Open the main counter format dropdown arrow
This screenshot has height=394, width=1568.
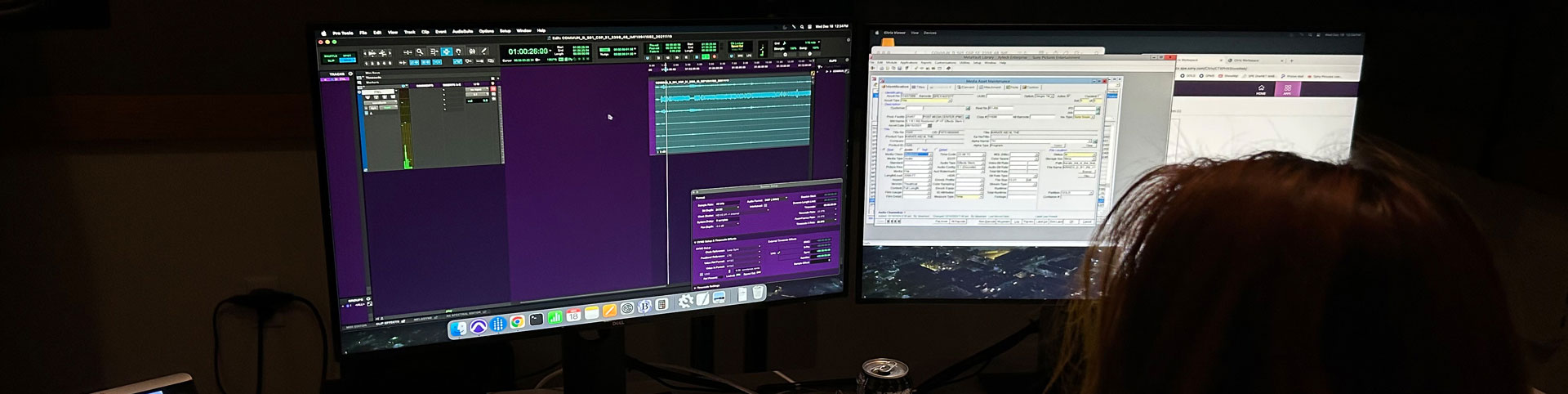coord(550,51)
